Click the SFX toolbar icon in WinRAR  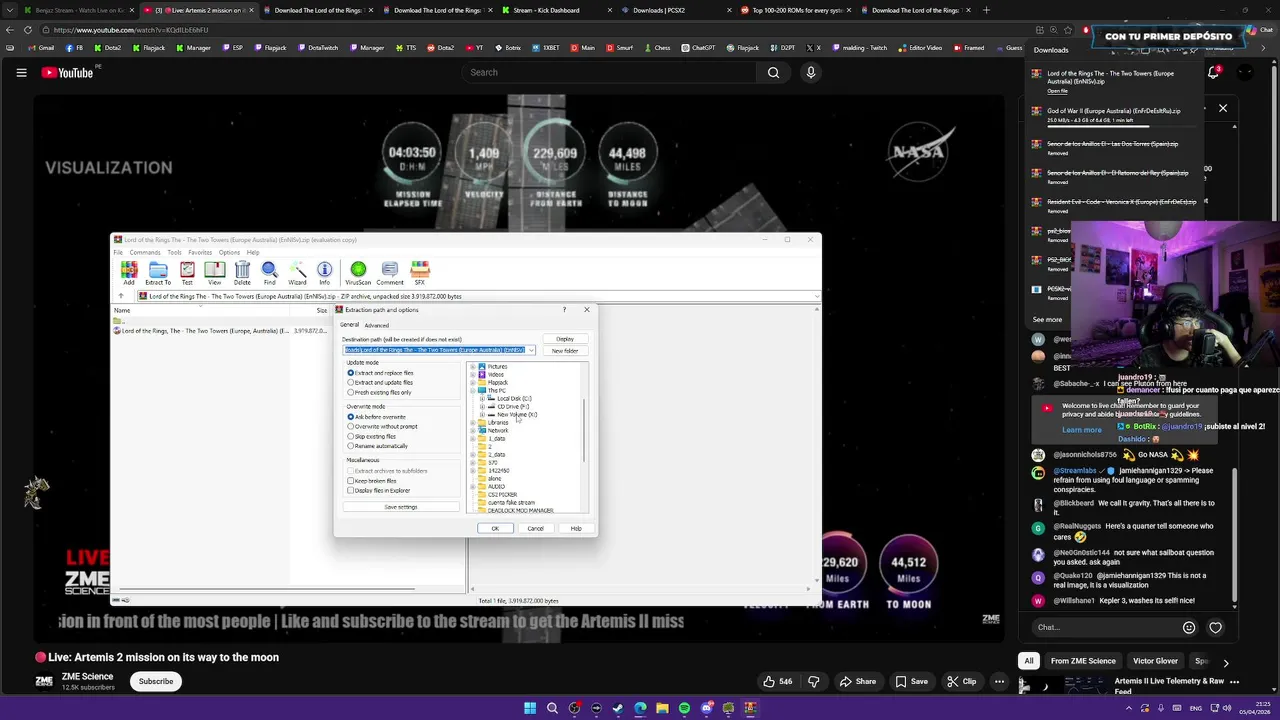coord(420,272)
